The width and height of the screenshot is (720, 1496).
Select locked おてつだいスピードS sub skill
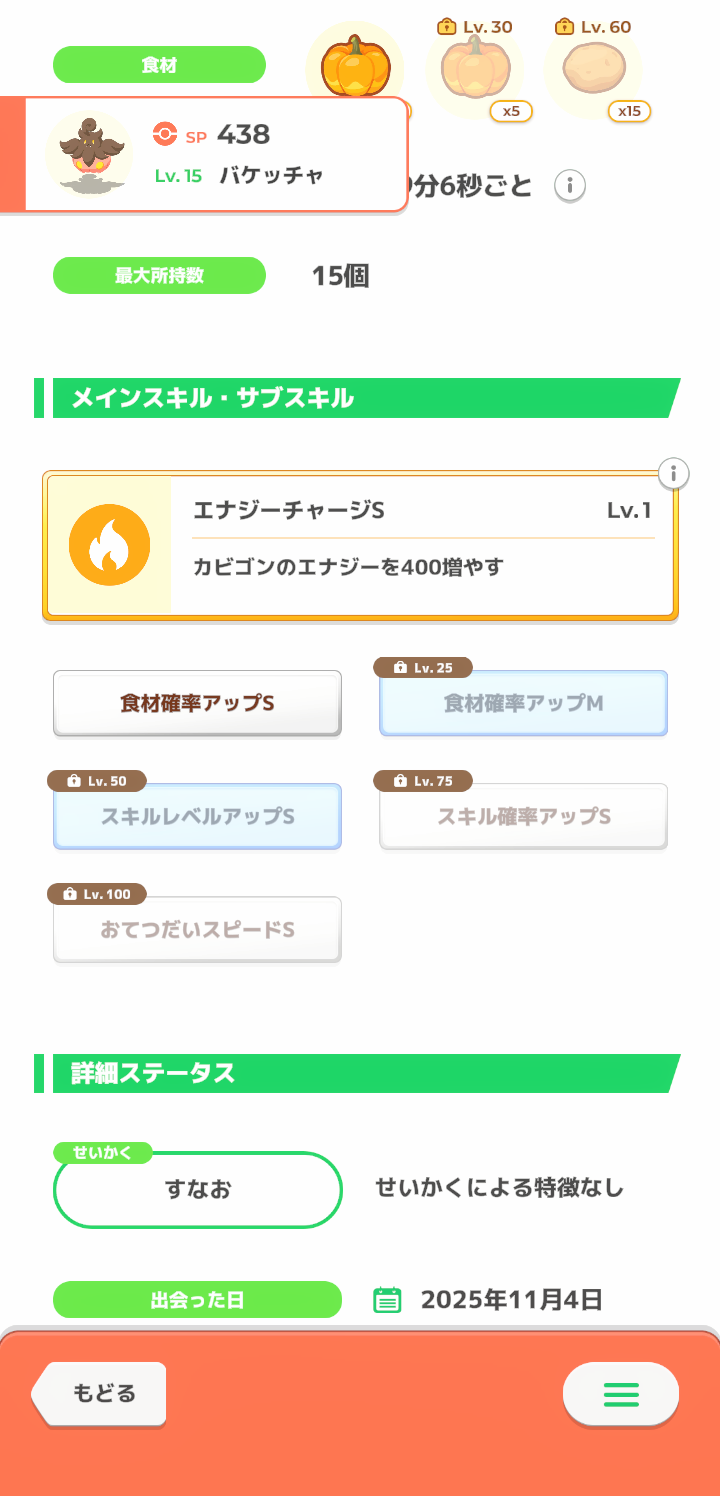(197, 930)
